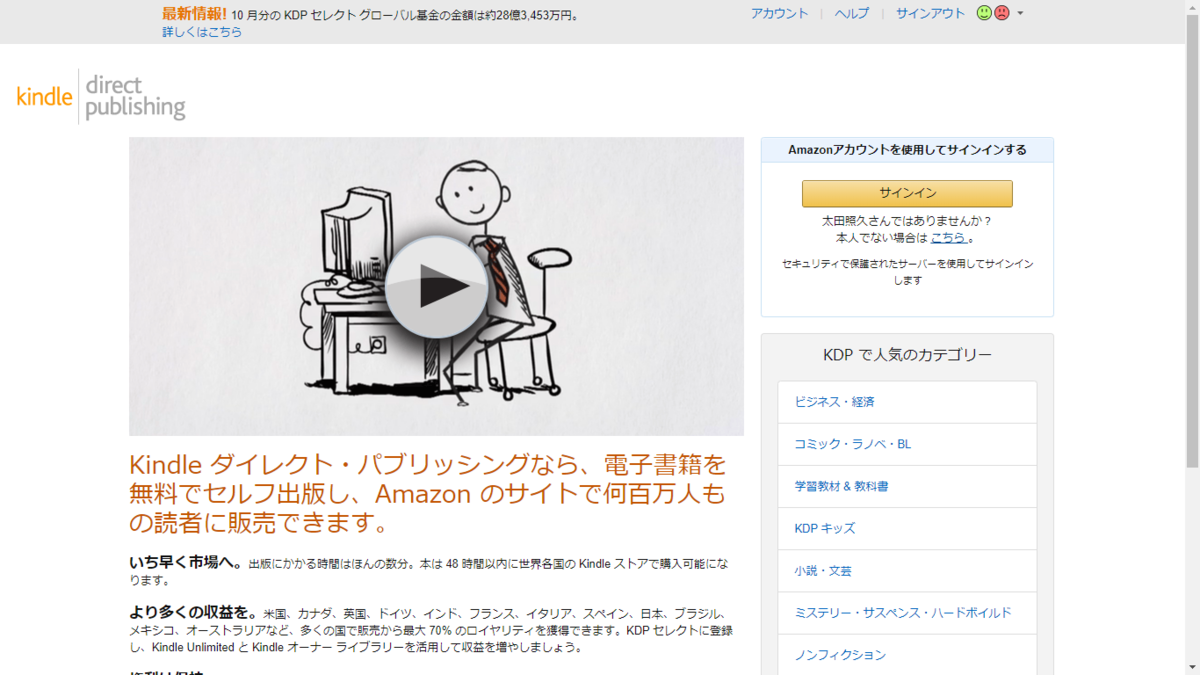Click the scrollbar down arrow
This screenshot has width=1200, height=675.
click(1191, 667)
